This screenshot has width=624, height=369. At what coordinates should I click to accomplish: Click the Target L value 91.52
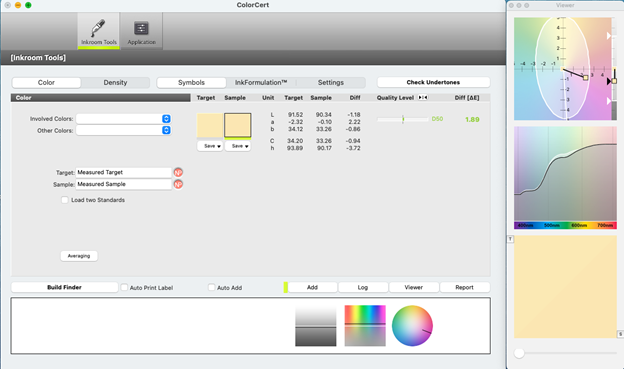click(295, 115)
